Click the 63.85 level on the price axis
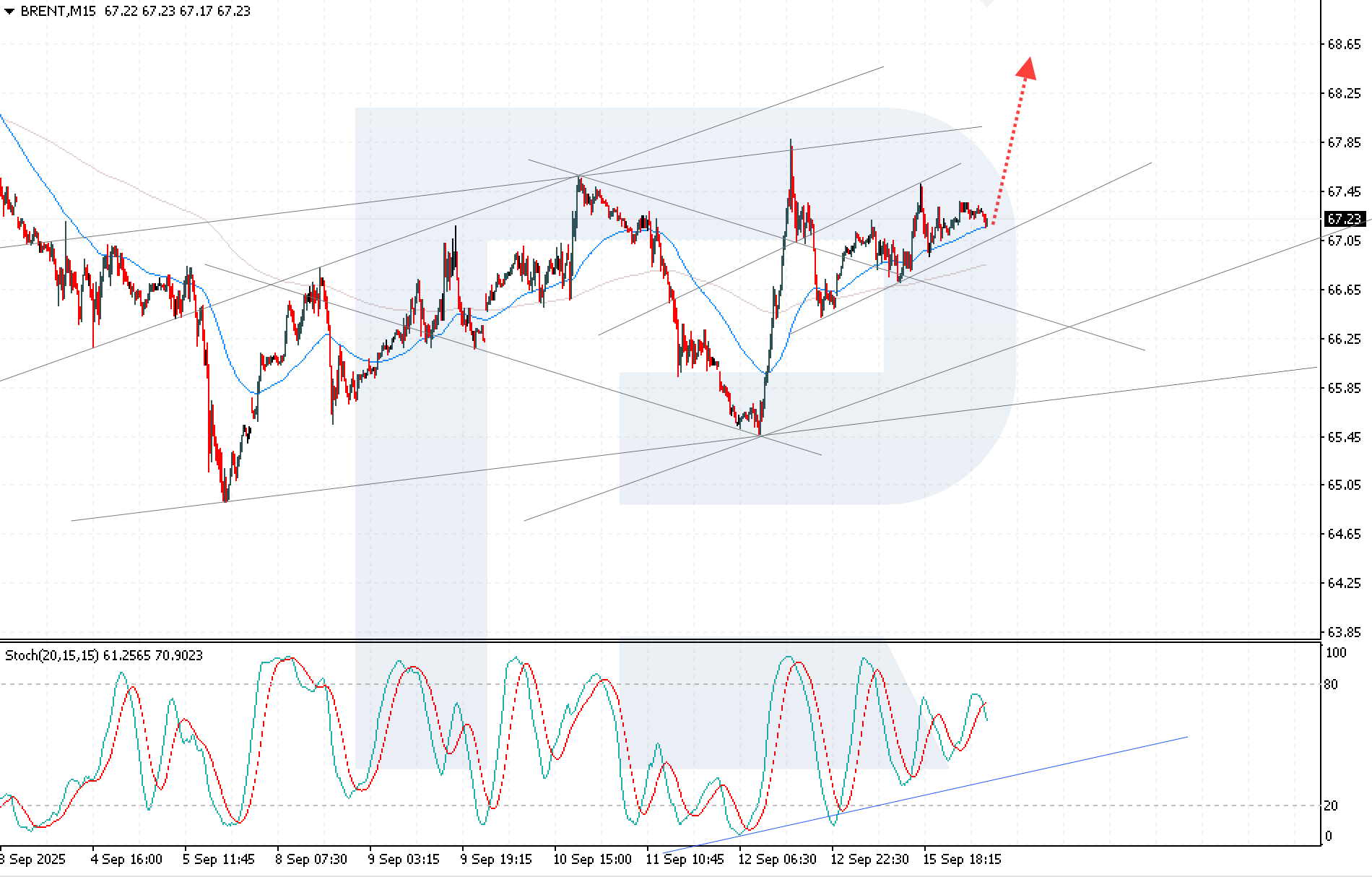The image size is (1372, 877). 1344,633
